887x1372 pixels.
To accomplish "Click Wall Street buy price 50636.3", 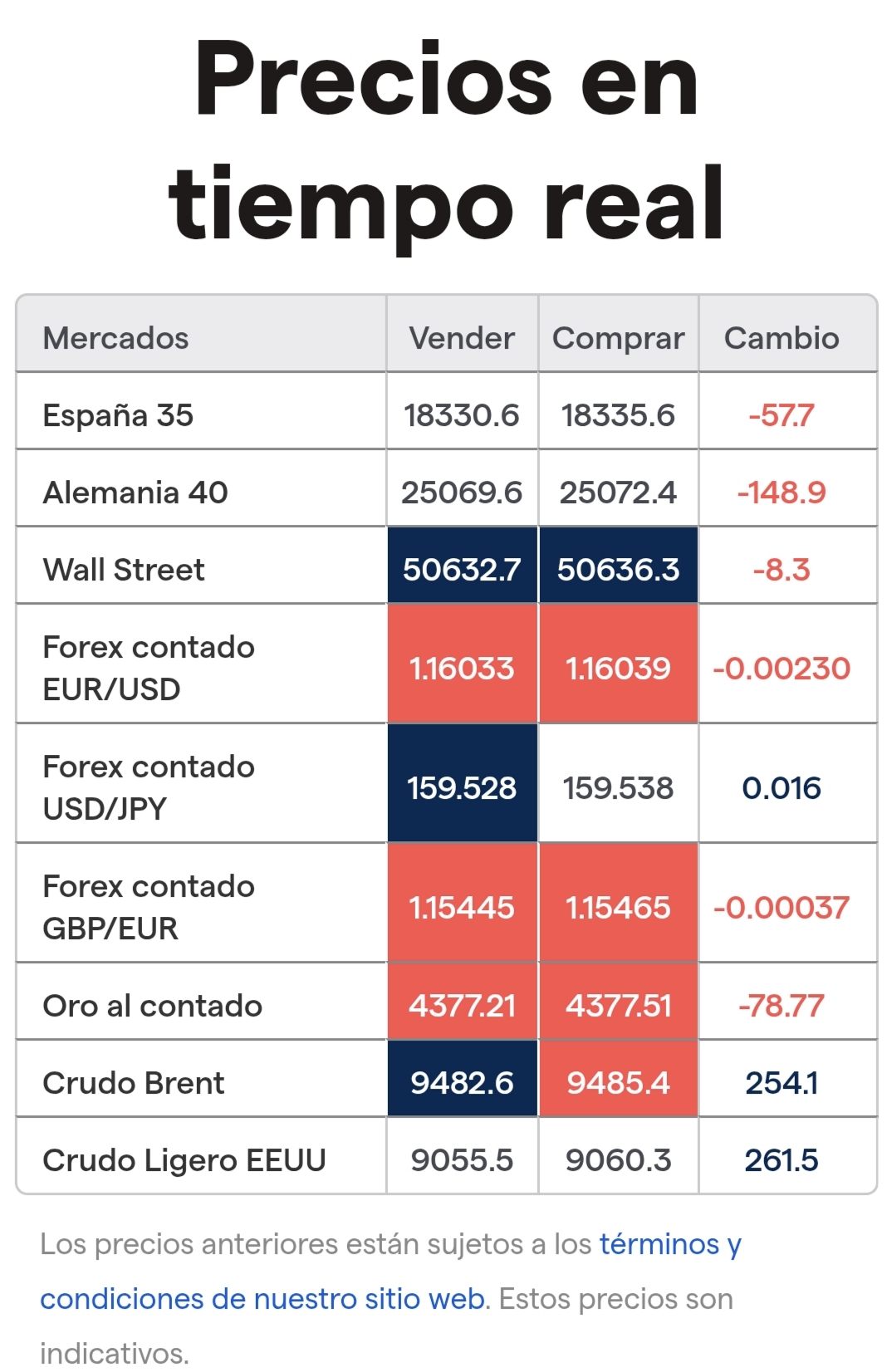I will pyautogui.click(x=619, y=570).
